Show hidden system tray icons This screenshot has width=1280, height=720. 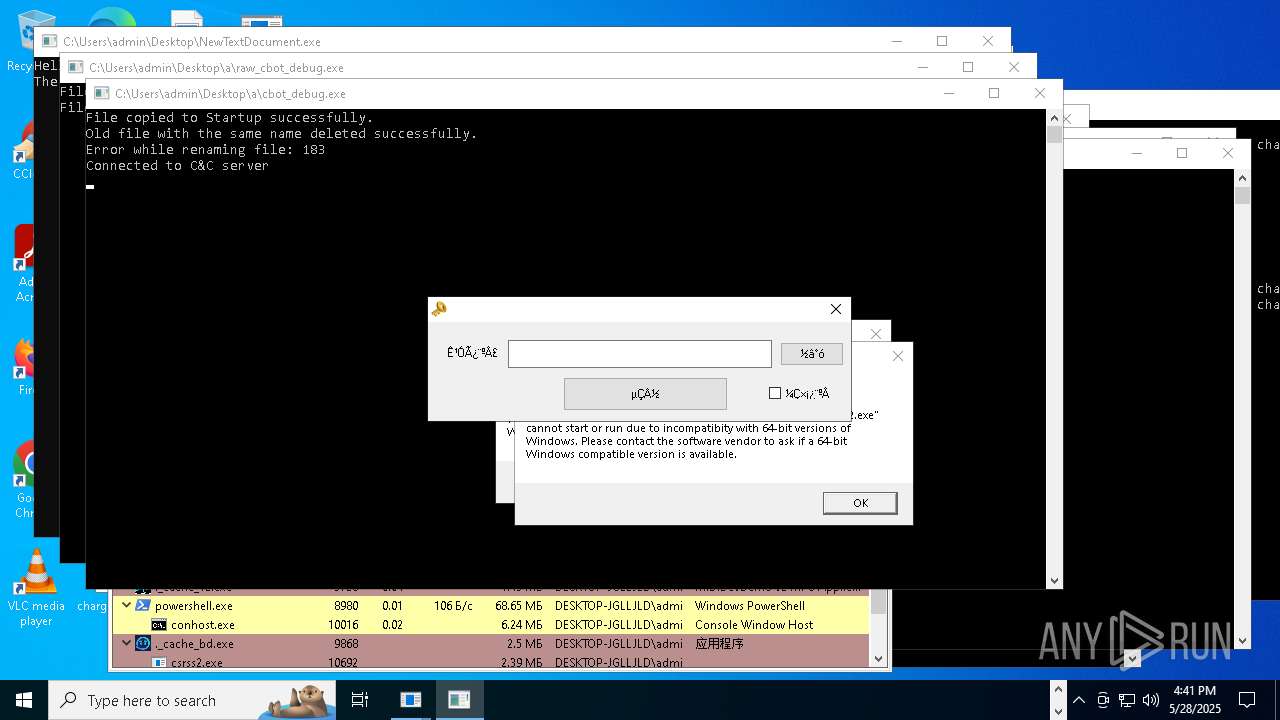click(1079, 700)
